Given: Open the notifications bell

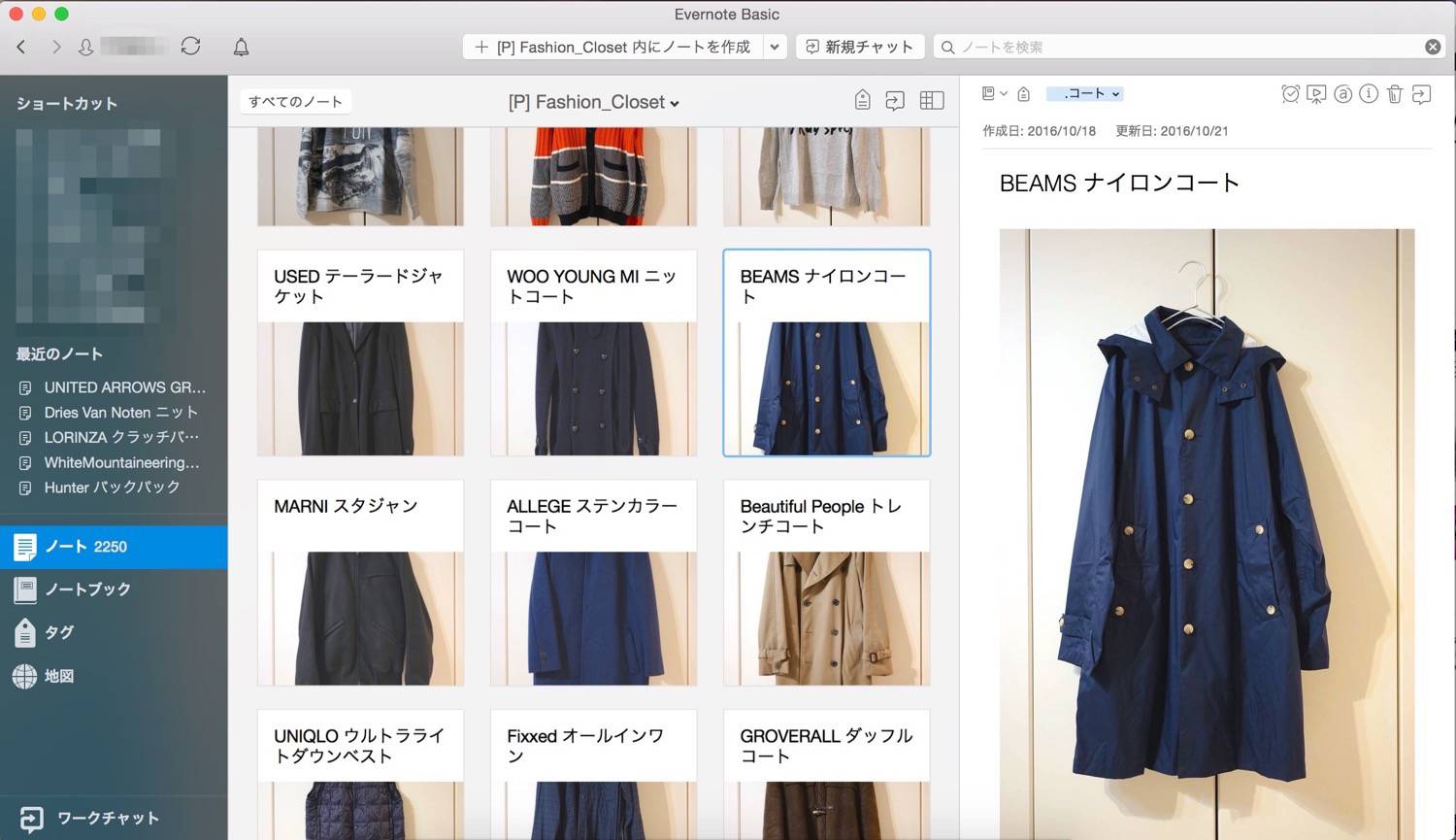Looking at the screenshot, I should pyautogui.click(x=241, y=47).
